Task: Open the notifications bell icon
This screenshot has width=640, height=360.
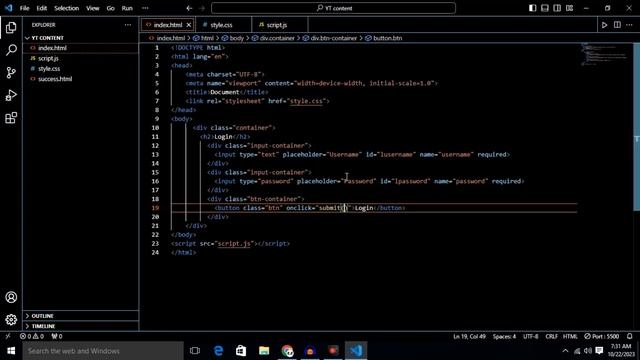Action: tap(630, 336)
